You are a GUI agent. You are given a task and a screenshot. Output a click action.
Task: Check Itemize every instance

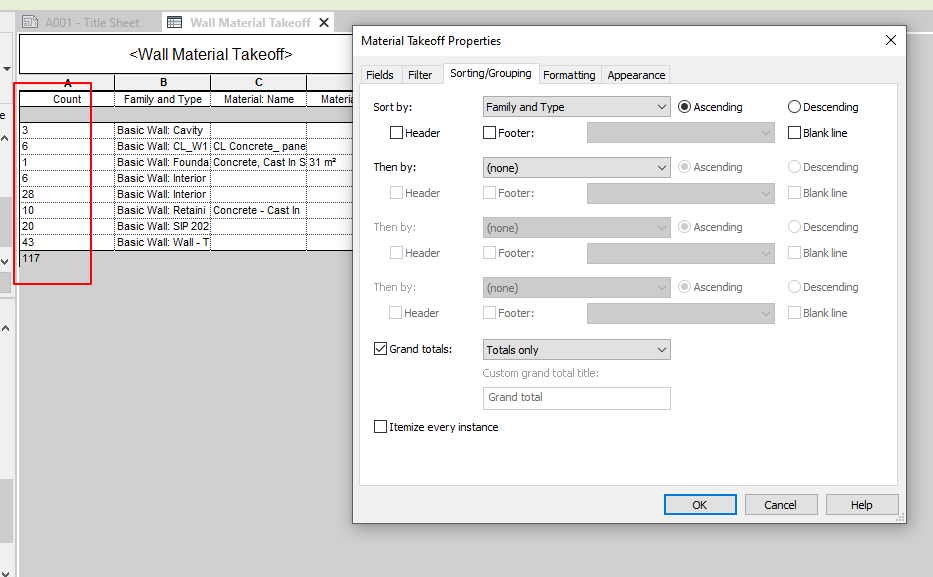click(380, 427)
